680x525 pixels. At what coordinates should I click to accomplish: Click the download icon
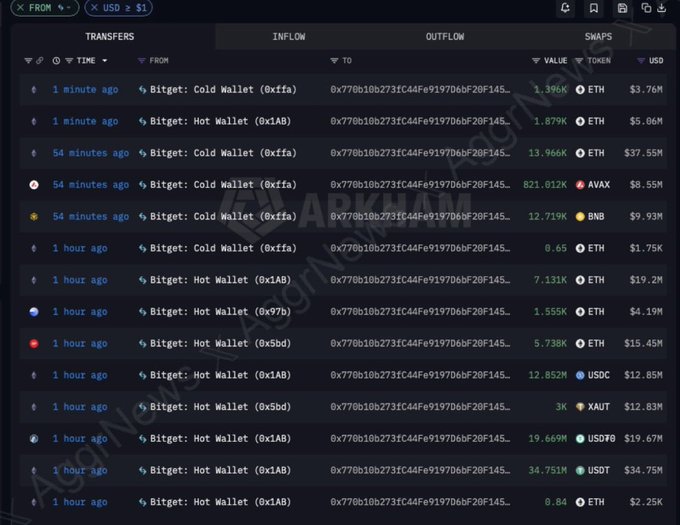[662, 8]
